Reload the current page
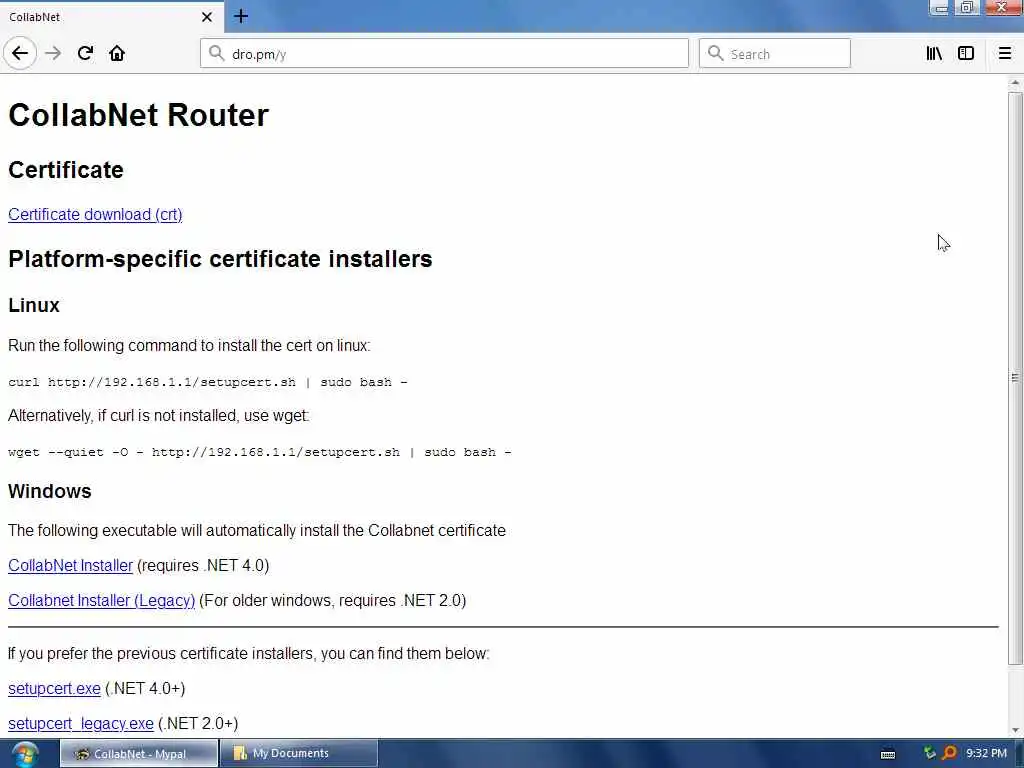Viewport: 1024px width, 768px height. coord(85,53)
